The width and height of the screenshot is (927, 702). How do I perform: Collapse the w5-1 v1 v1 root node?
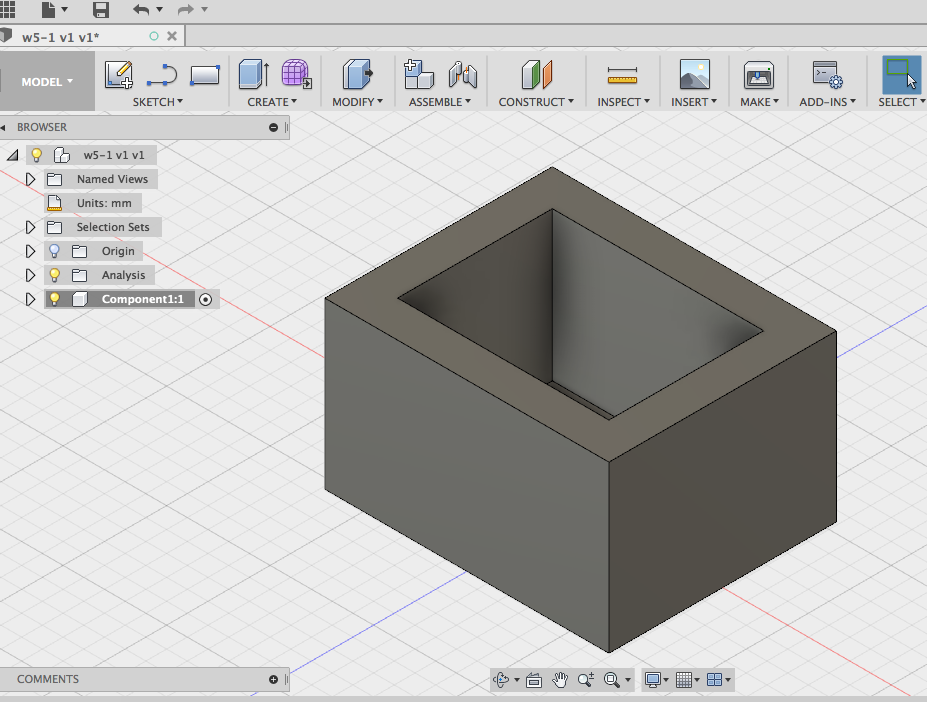click(x=13, y=155)
